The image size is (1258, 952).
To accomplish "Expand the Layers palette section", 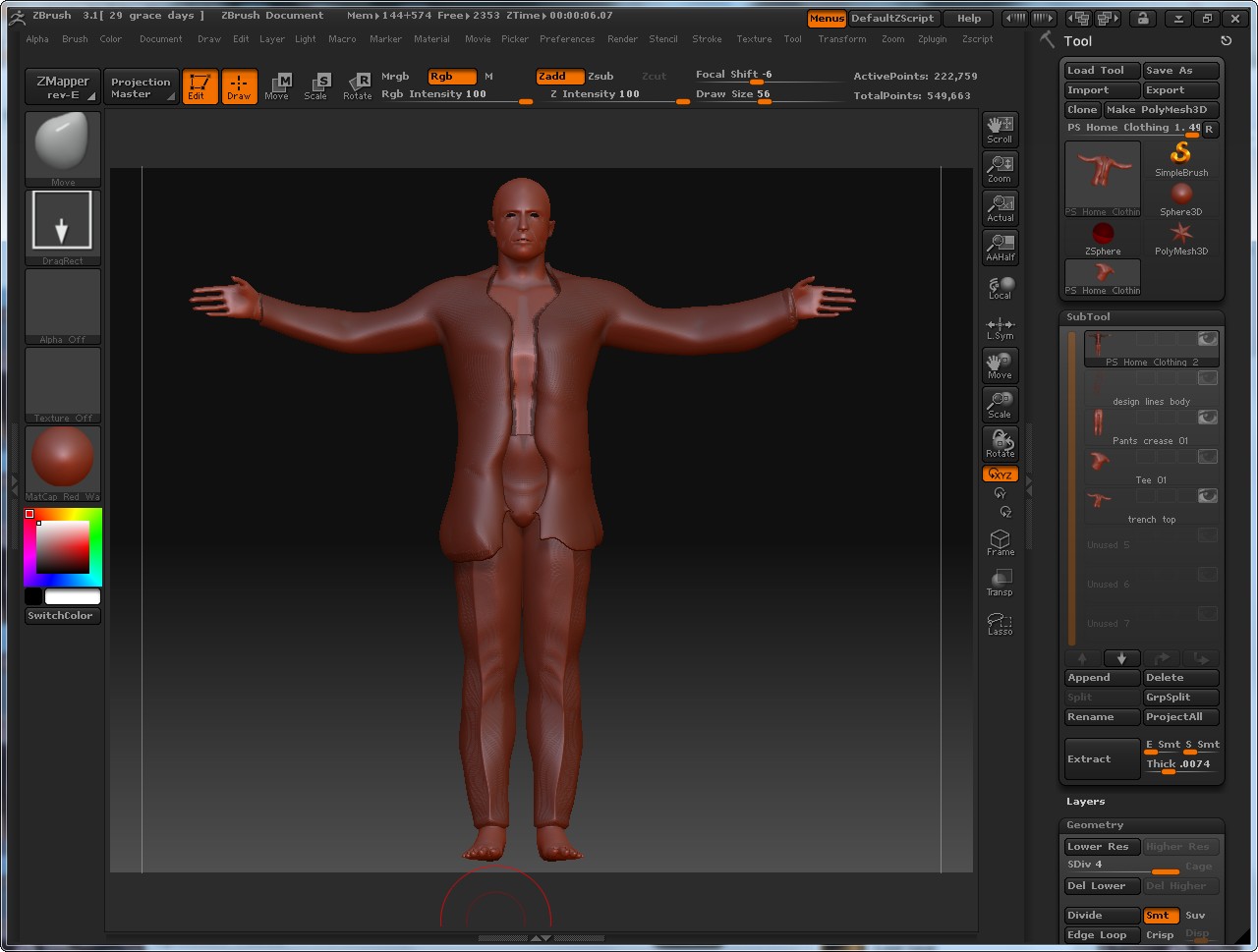I will tap(1086, 802).
